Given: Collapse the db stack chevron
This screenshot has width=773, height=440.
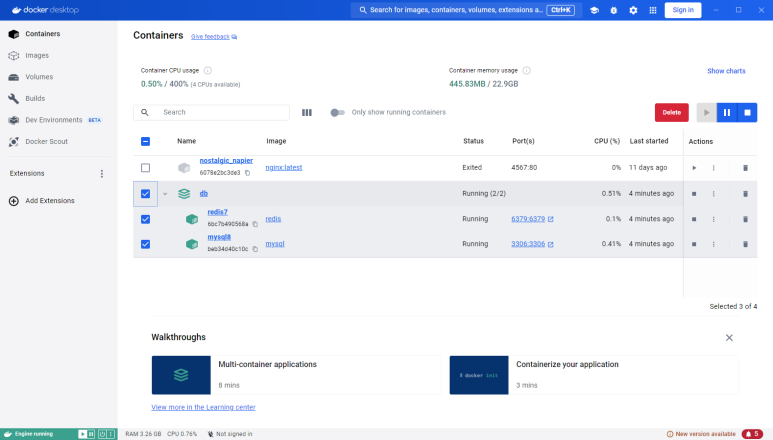Looking at the screenshot, I should tap(165, 194).
